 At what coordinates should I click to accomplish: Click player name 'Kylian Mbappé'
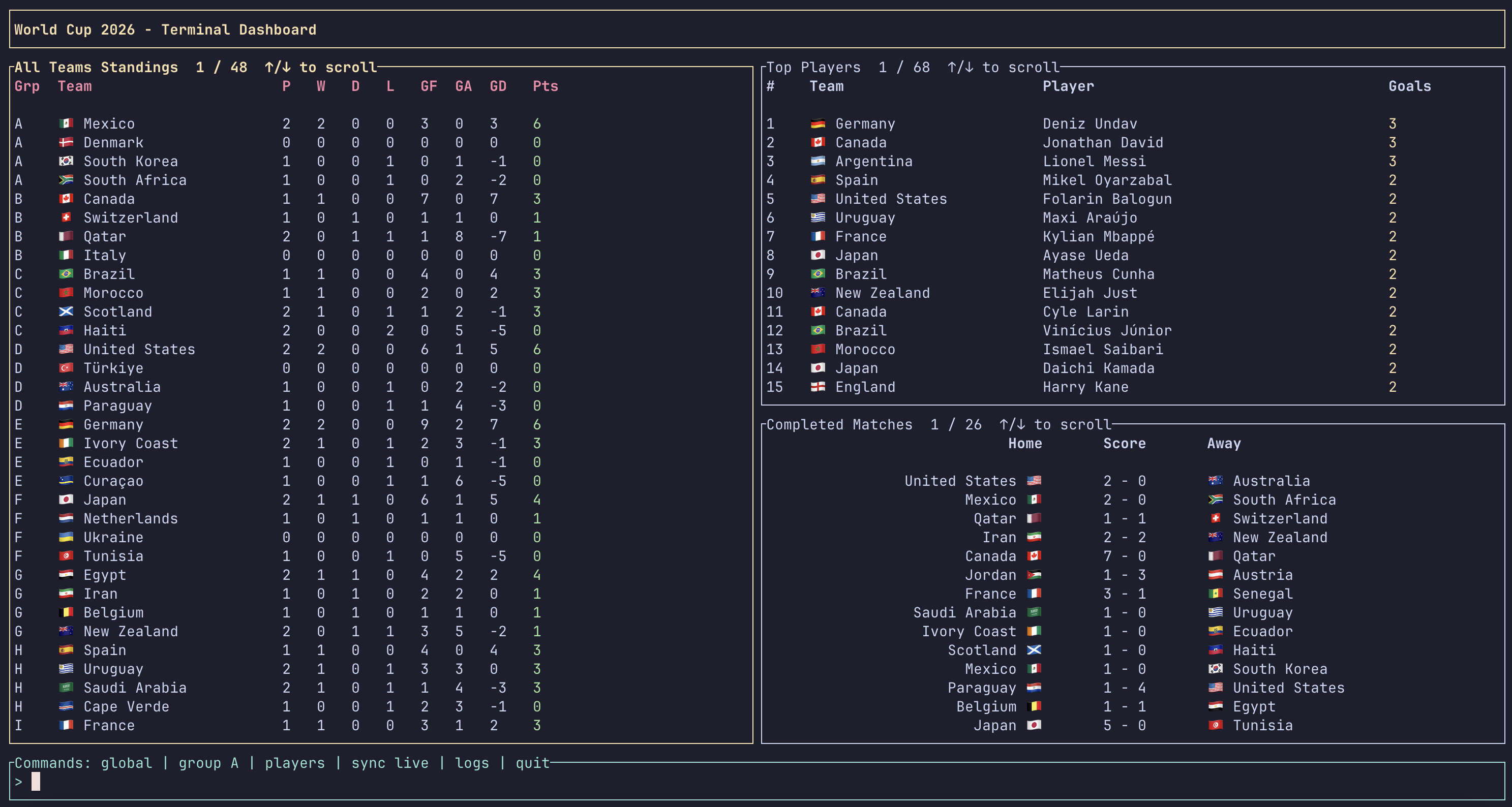point(1098,236)
